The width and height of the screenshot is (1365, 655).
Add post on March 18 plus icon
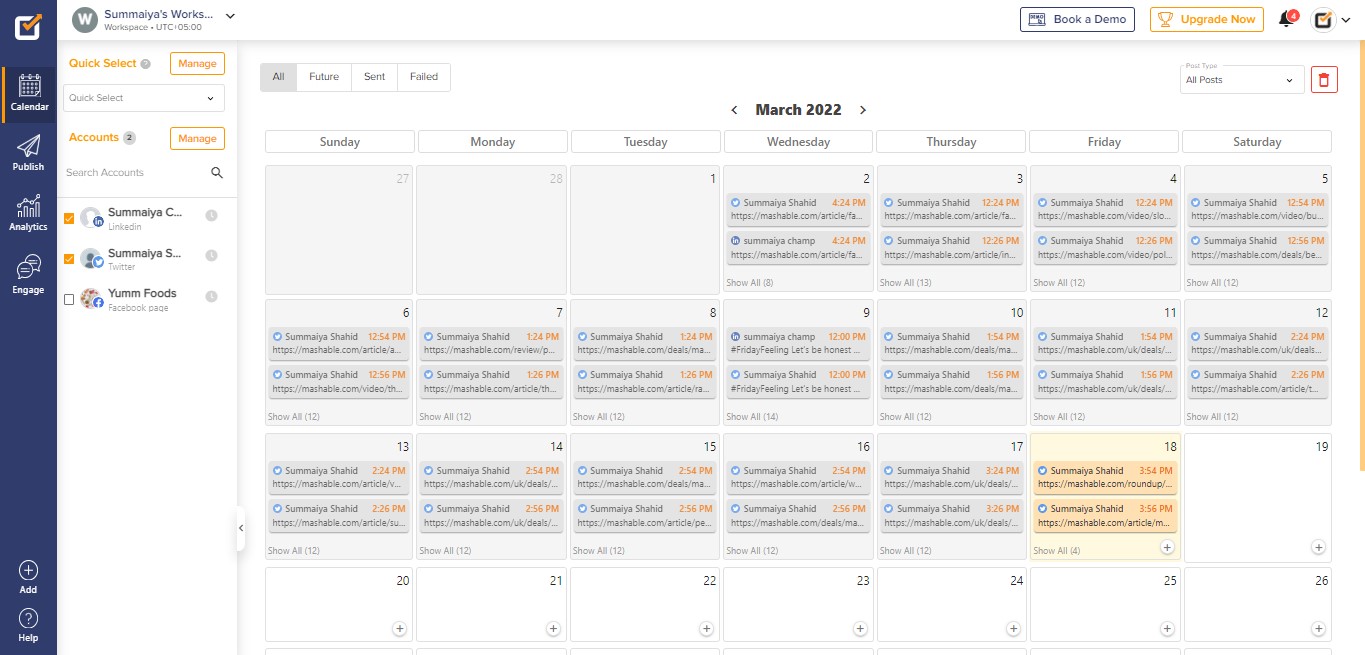point(1167,547)
